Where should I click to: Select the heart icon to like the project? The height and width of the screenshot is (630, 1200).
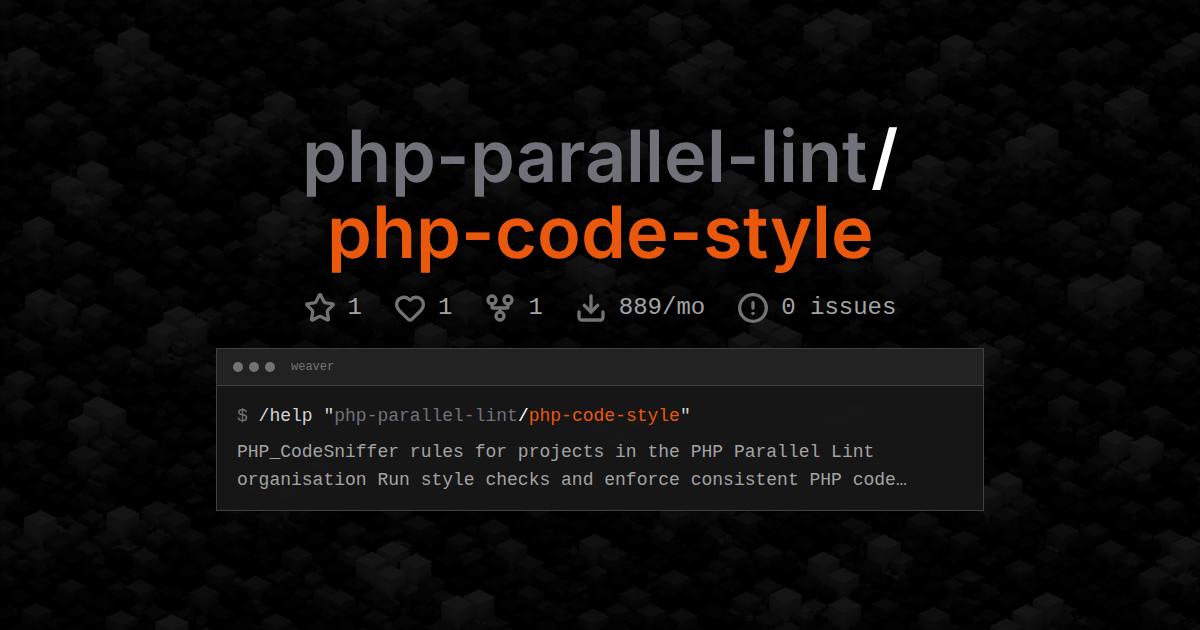click(x=410, y=307)
